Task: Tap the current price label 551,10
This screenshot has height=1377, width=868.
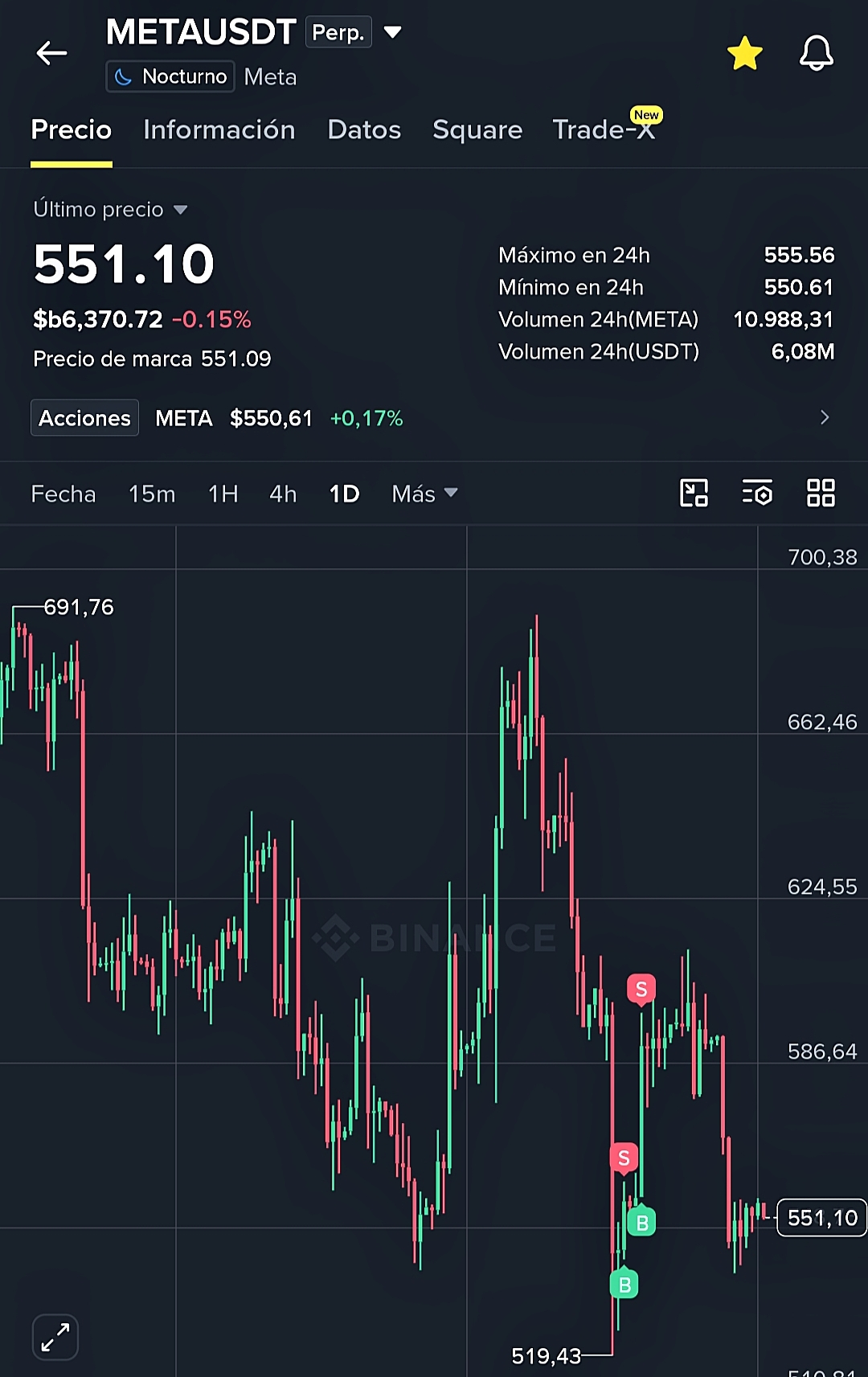Action: point(822,1218)
